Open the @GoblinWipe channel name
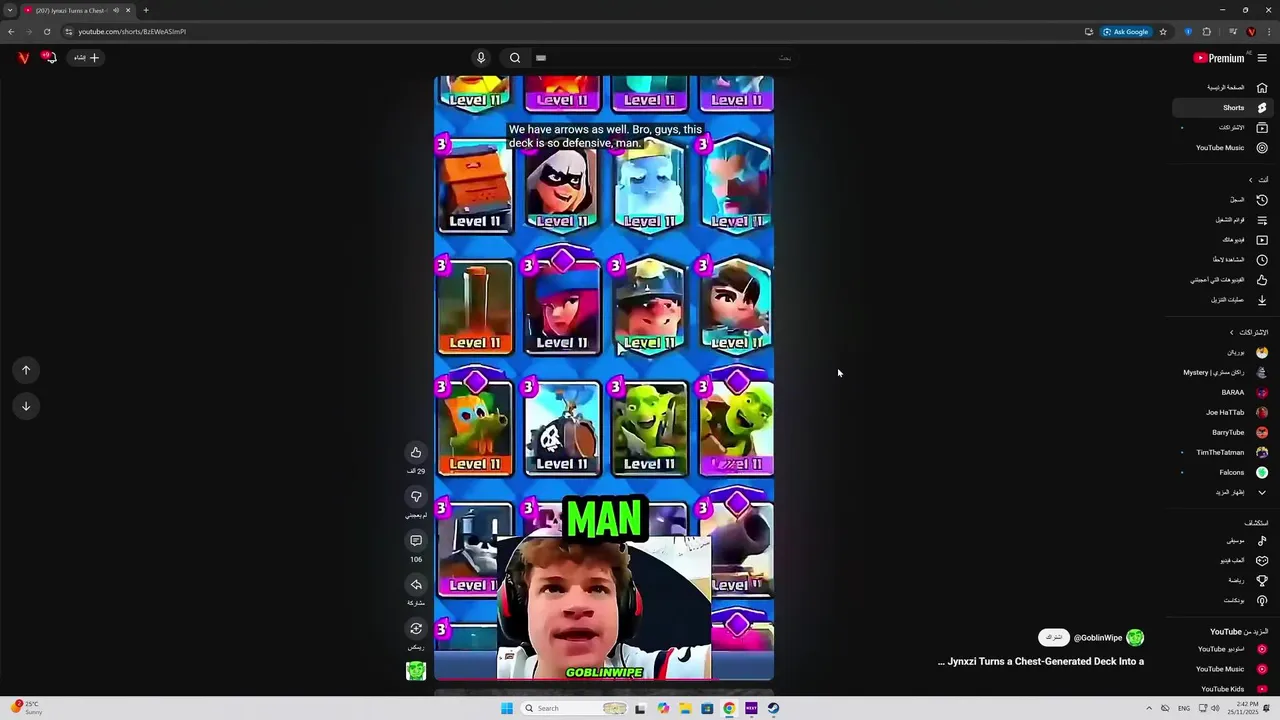 [x=1098, y=637]
